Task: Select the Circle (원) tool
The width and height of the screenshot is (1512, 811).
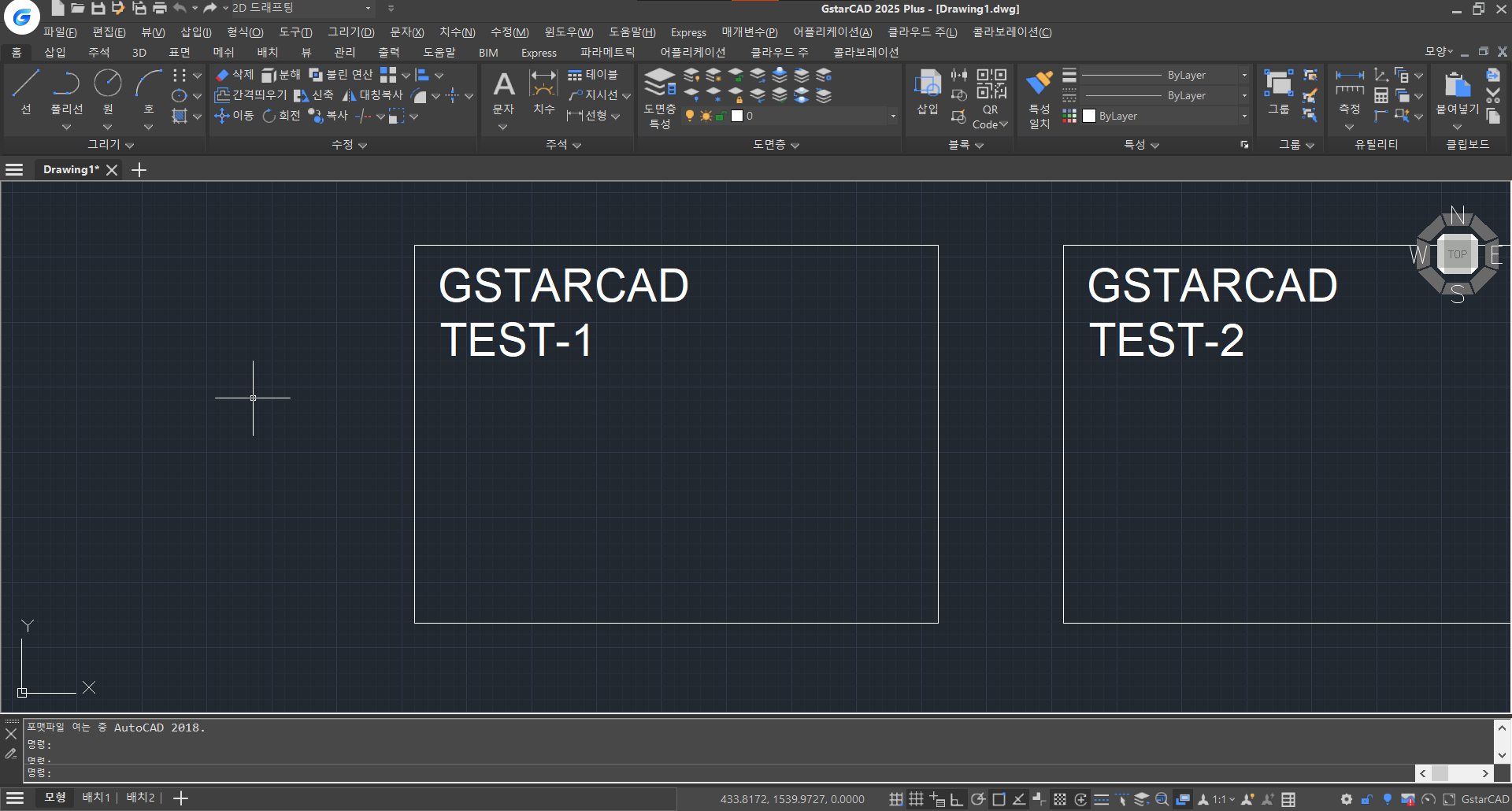Action: coord(108,93)
